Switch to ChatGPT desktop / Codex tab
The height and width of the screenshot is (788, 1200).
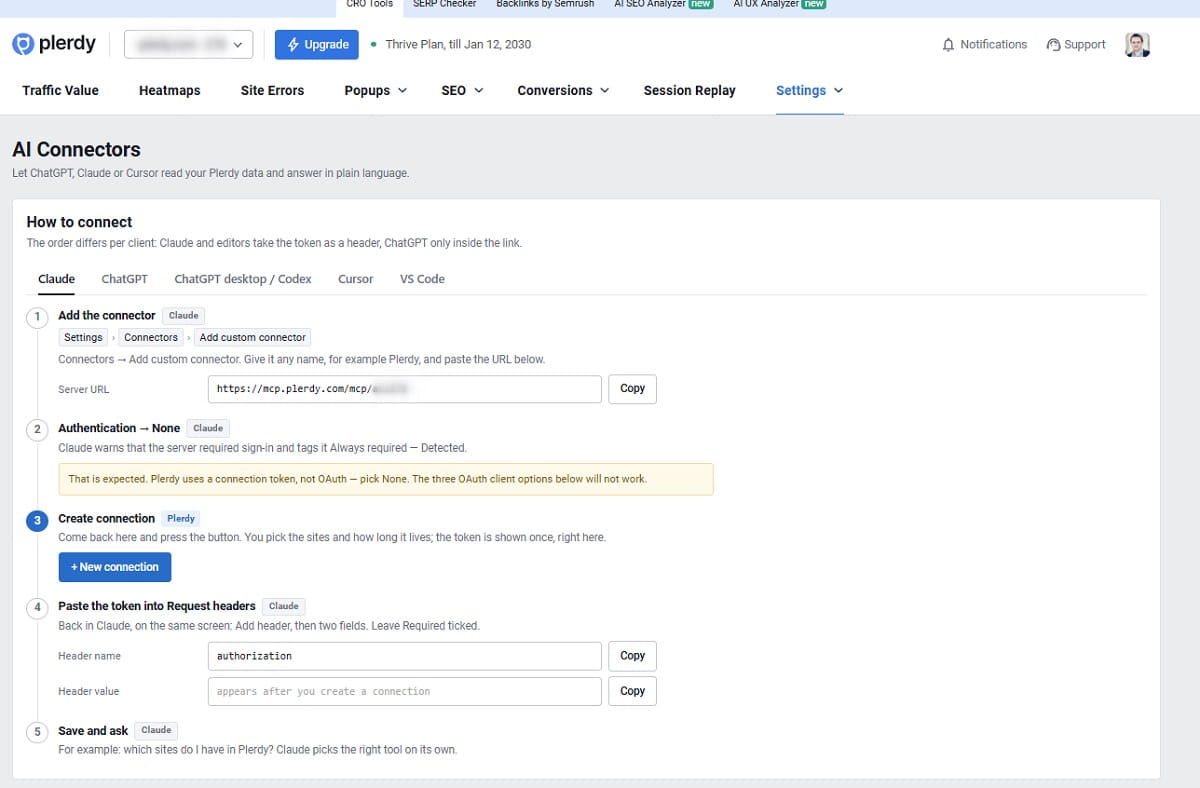(243, 279)
